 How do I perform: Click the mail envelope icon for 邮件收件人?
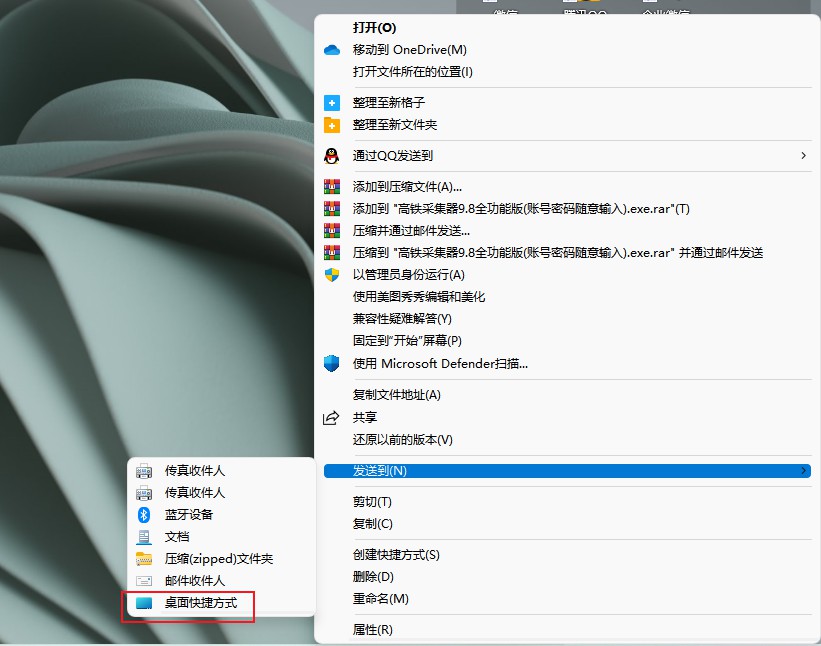[144, 581]
